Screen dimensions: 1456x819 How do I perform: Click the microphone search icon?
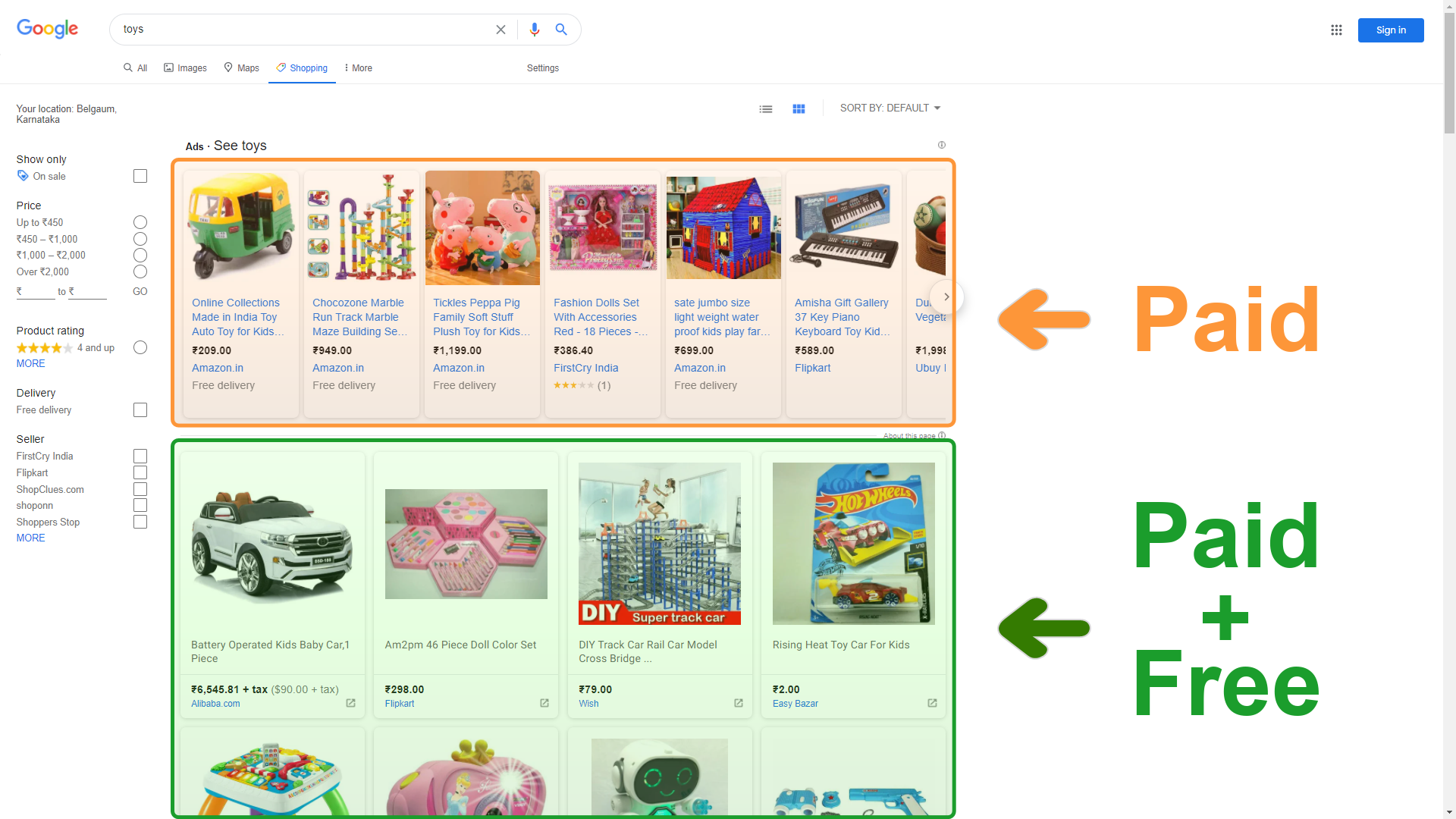(533, 29)
